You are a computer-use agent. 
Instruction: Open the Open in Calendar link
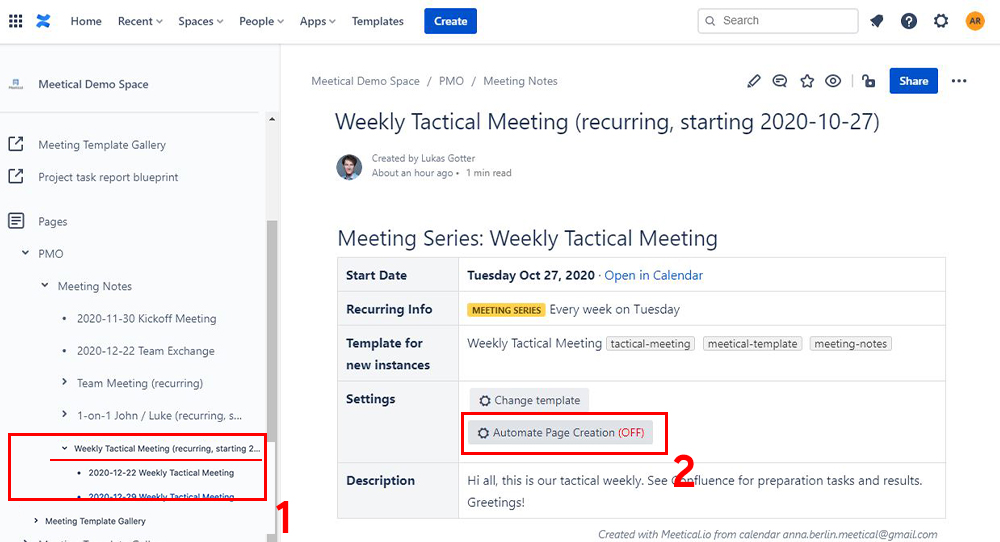(653, 275)
